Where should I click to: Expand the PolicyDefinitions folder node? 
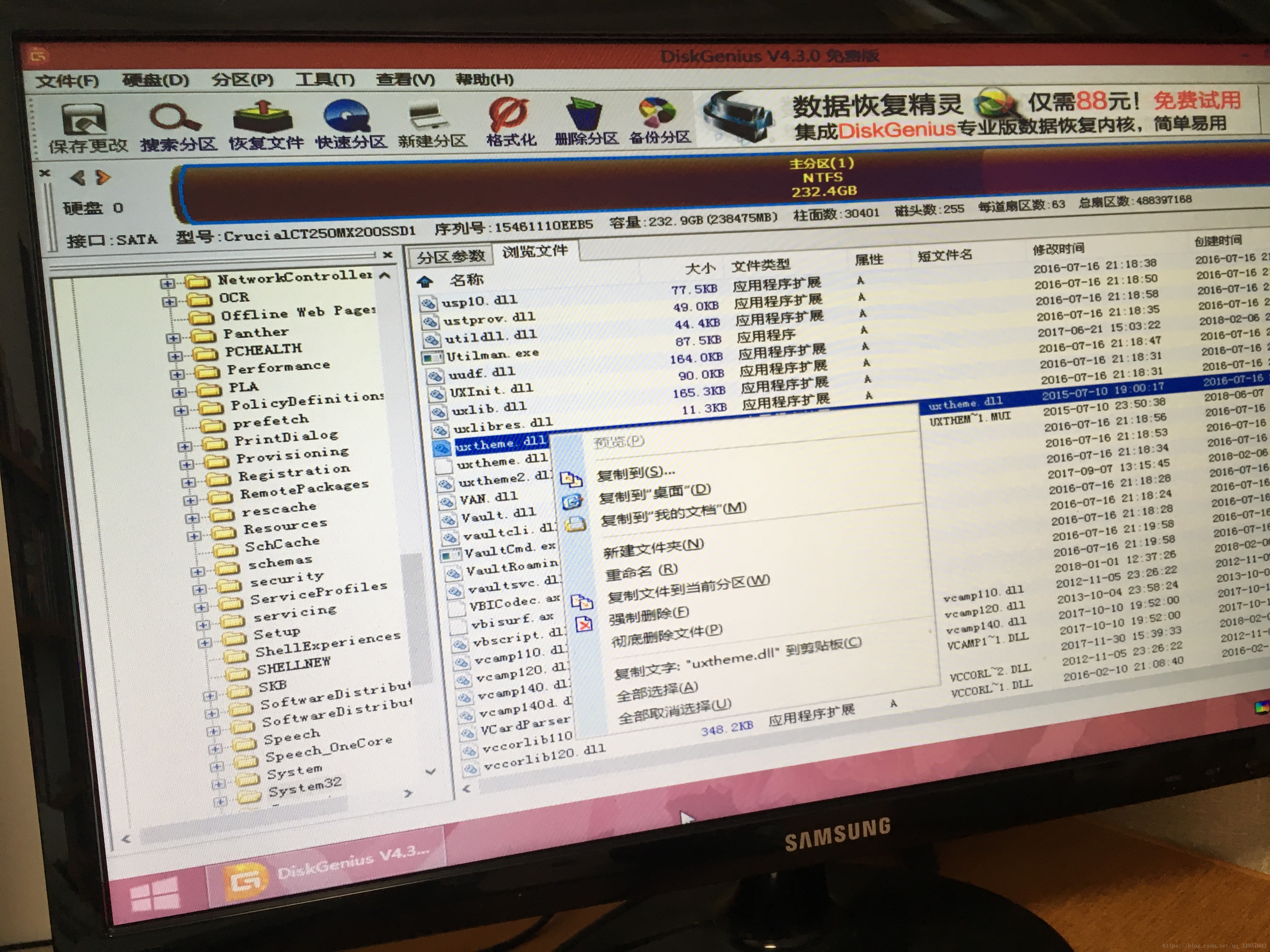(181, 411)
